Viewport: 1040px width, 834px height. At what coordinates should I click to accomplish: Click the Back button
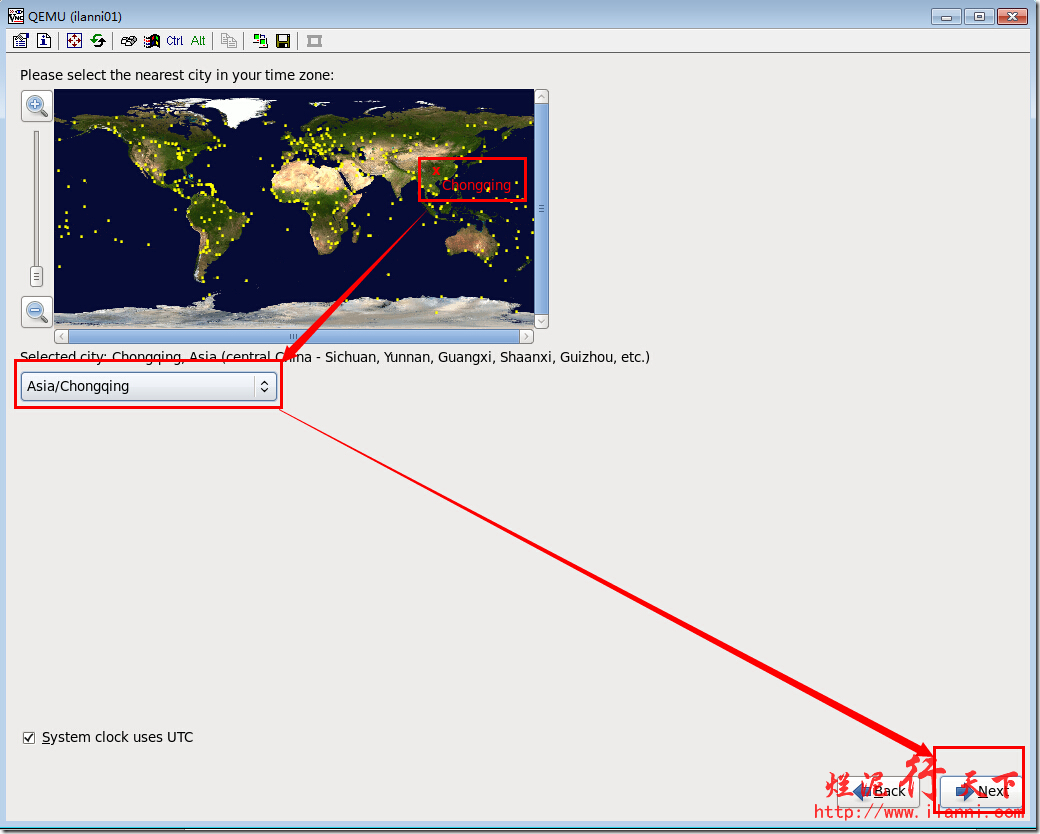point(879,791)
